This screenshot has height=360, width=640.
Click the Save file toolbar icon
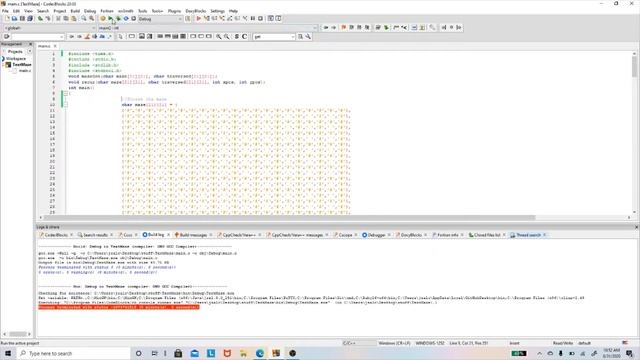click(22, 19)
